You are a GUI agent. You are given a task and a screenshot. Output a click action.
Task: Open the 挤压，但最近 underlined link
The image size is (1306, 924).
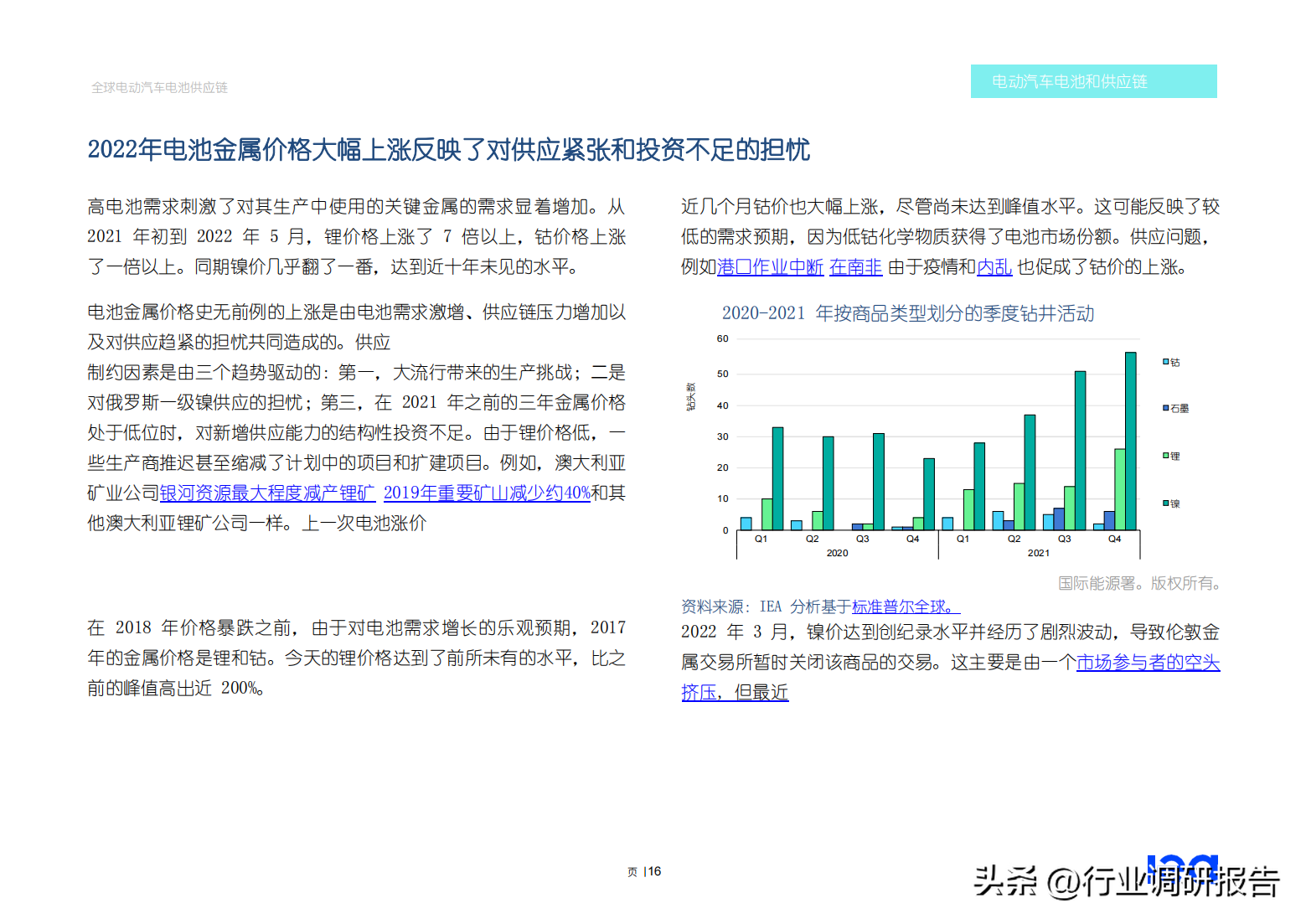[x=735, y=693]
